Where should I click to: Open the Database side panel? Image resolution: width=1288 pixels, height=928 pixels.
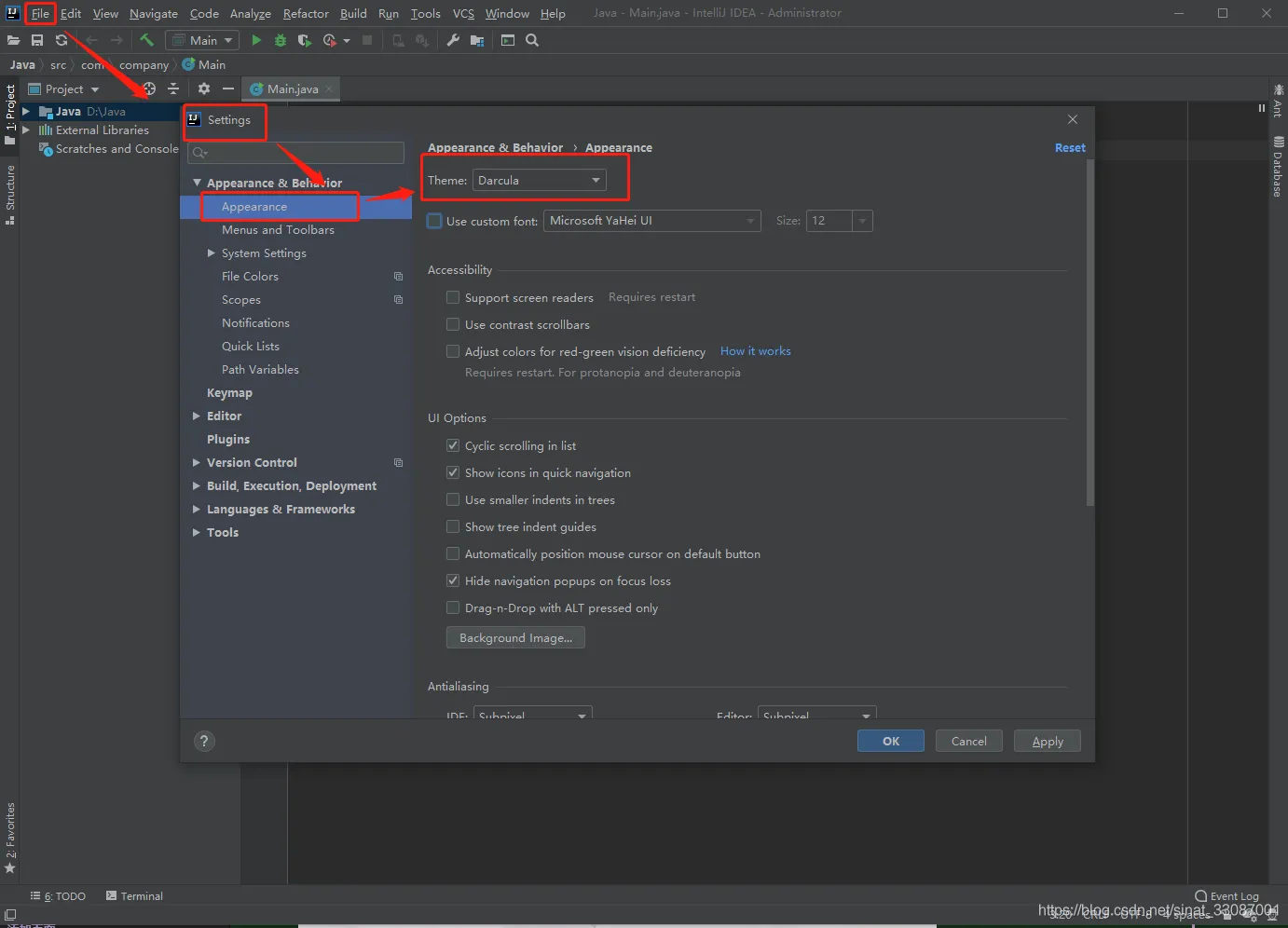pos(1278,167)
